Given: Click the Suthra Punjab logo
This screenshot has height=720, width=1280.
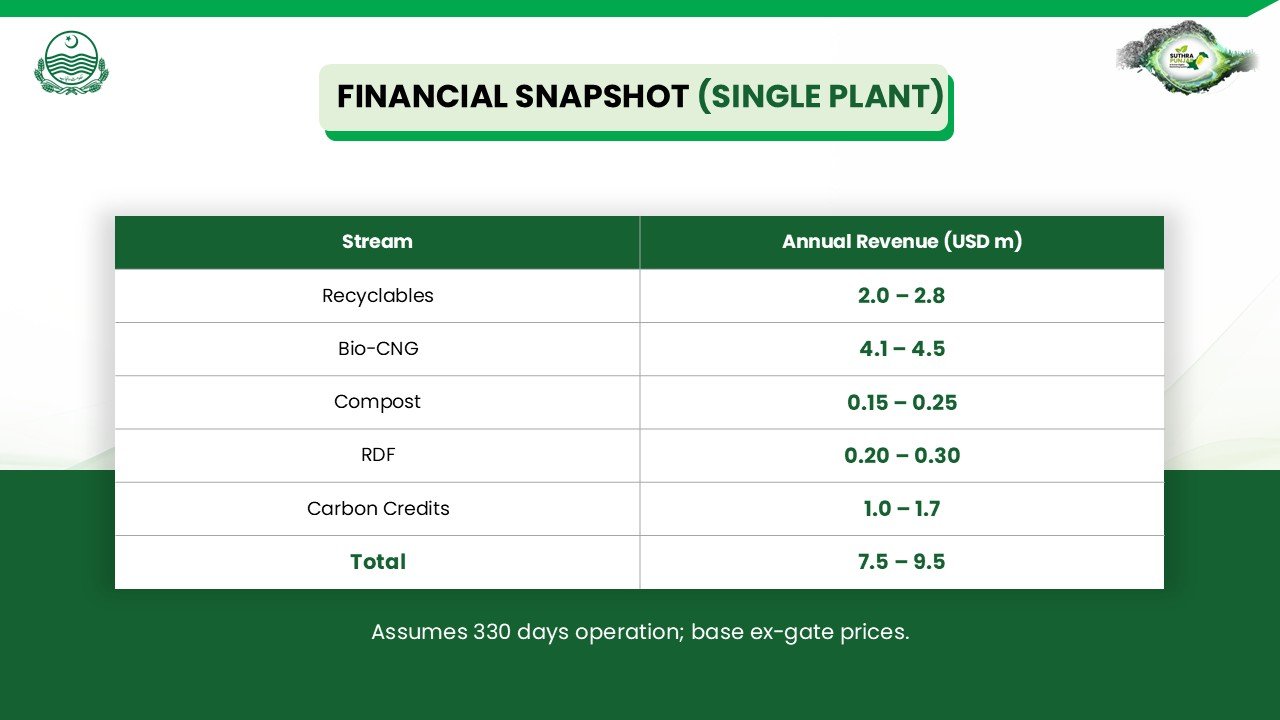Looking at the screenshot, I should tap(1186, 57).
